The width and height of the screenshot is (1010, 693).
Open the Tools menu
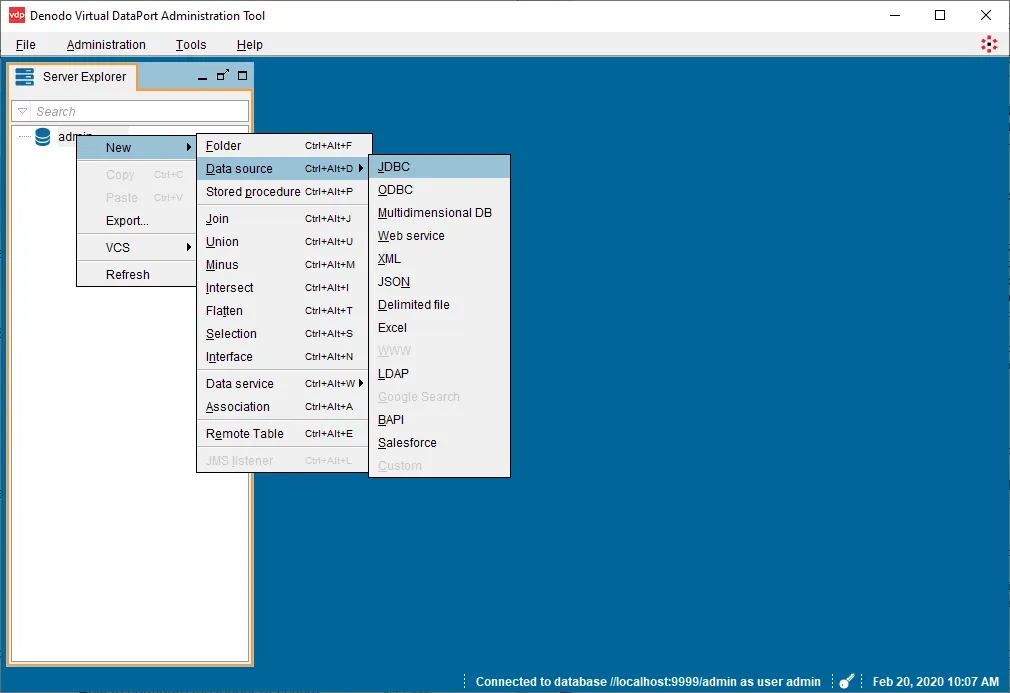pos(190,44)
